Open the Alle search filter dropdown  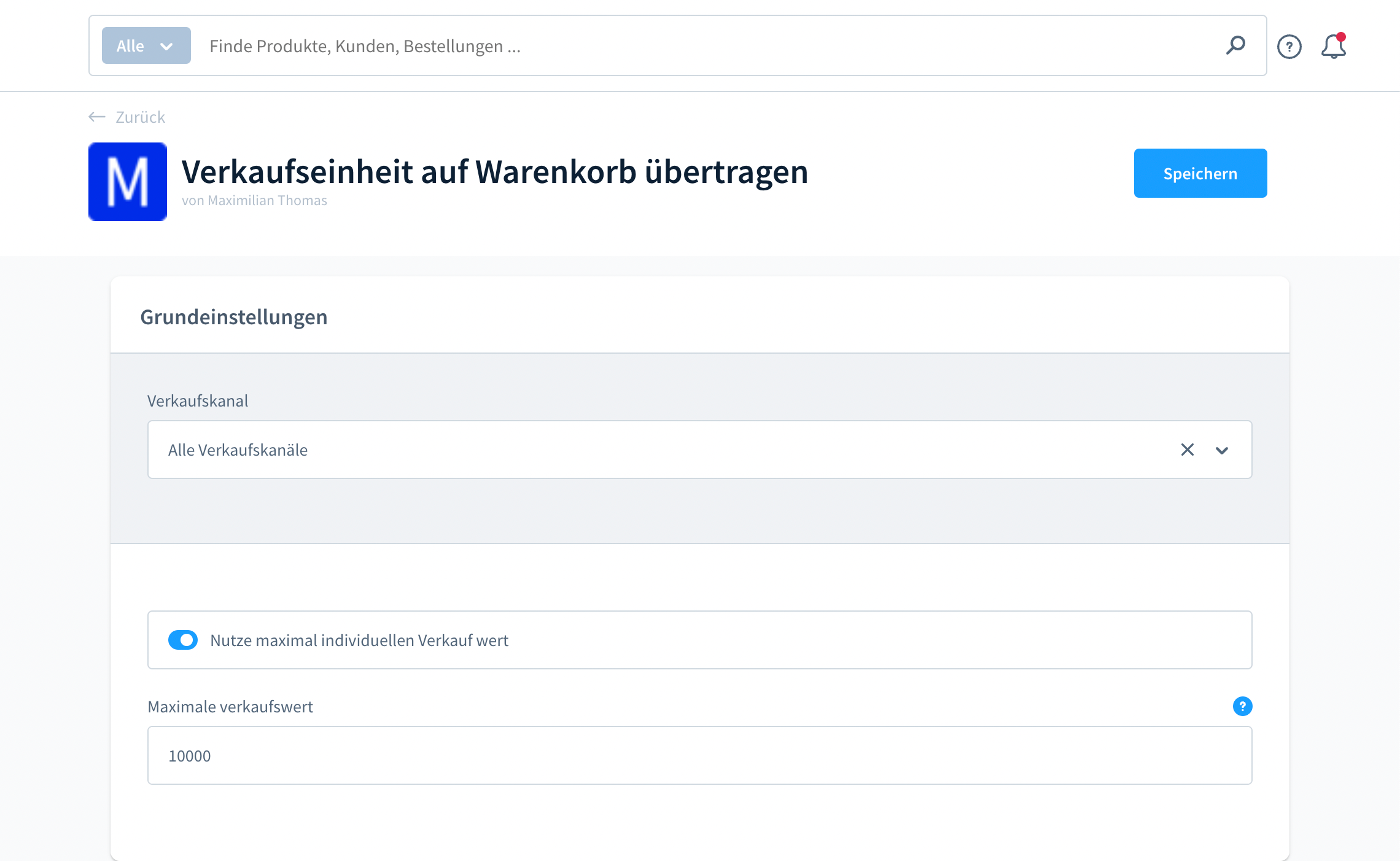(x=146, y=45)
